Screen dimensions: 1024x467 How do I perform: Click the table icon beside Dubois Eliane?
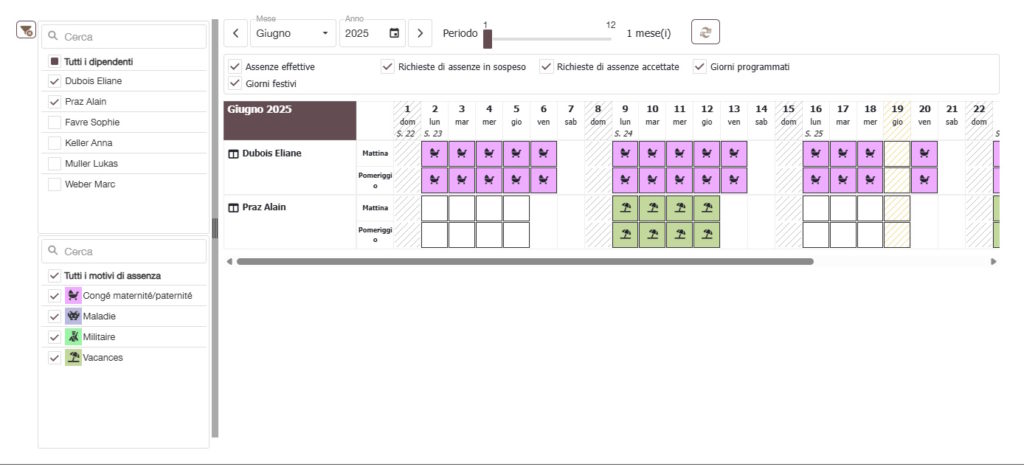(x=233, y=154)
